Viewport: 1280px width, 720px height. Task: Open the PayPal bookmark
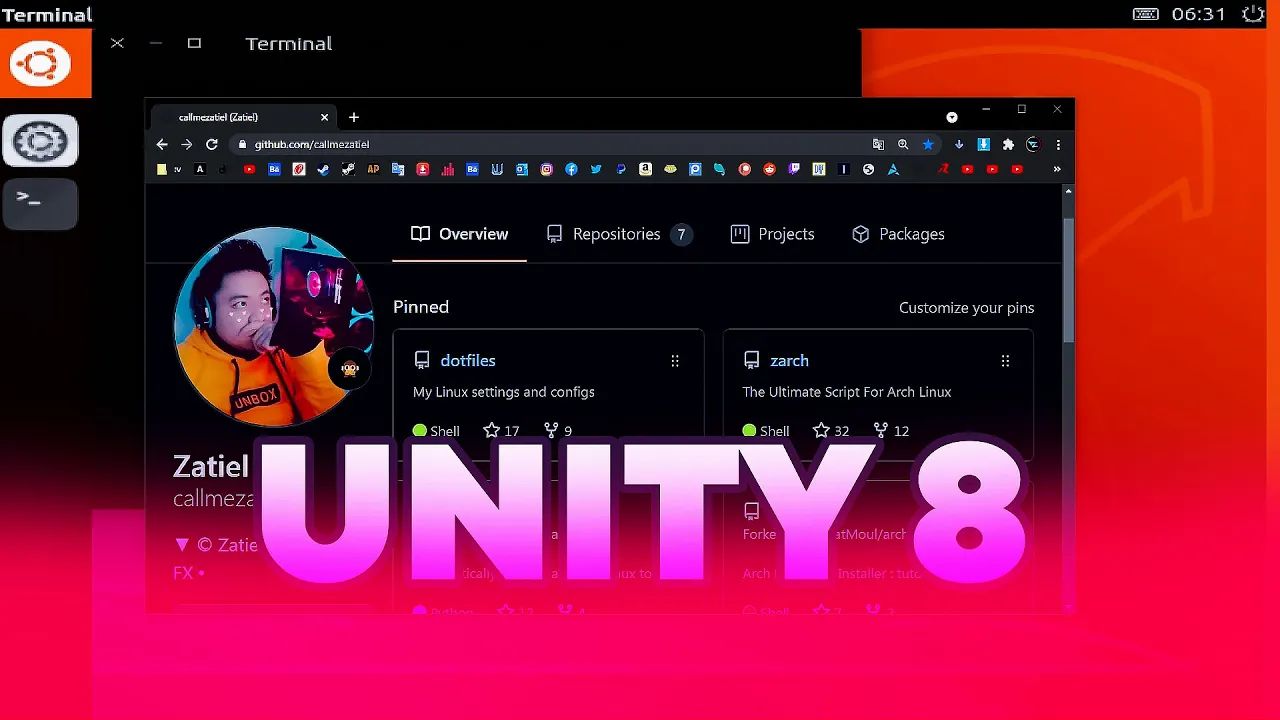pos(621,169)
